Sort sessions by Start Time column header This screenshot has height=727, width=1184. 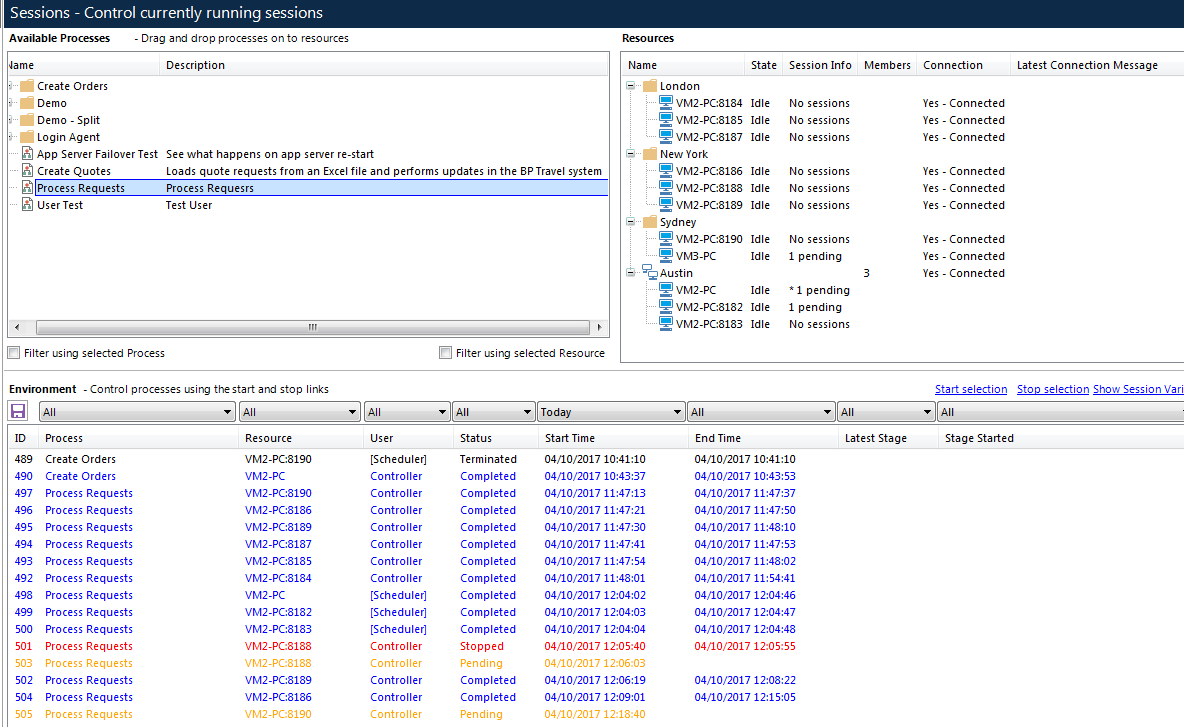(613, 438)
